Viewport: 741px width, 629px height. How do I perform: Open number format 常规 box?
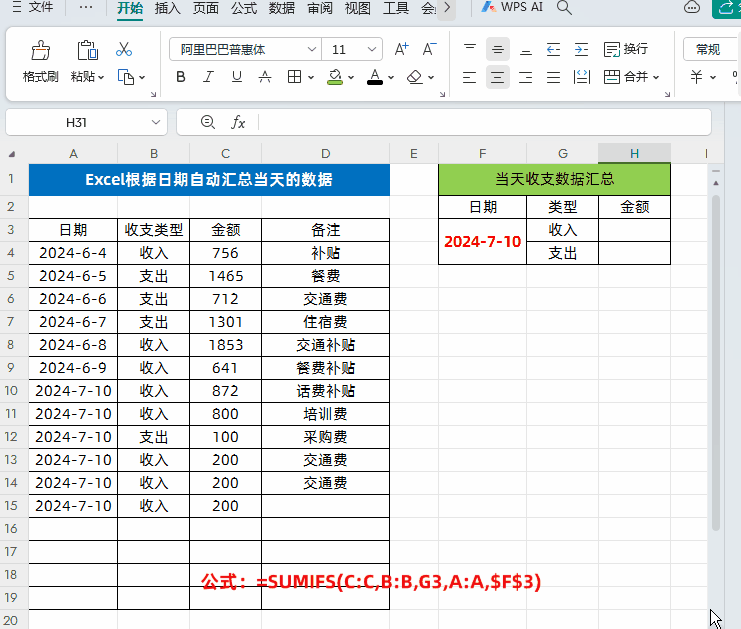pos(711,49)
